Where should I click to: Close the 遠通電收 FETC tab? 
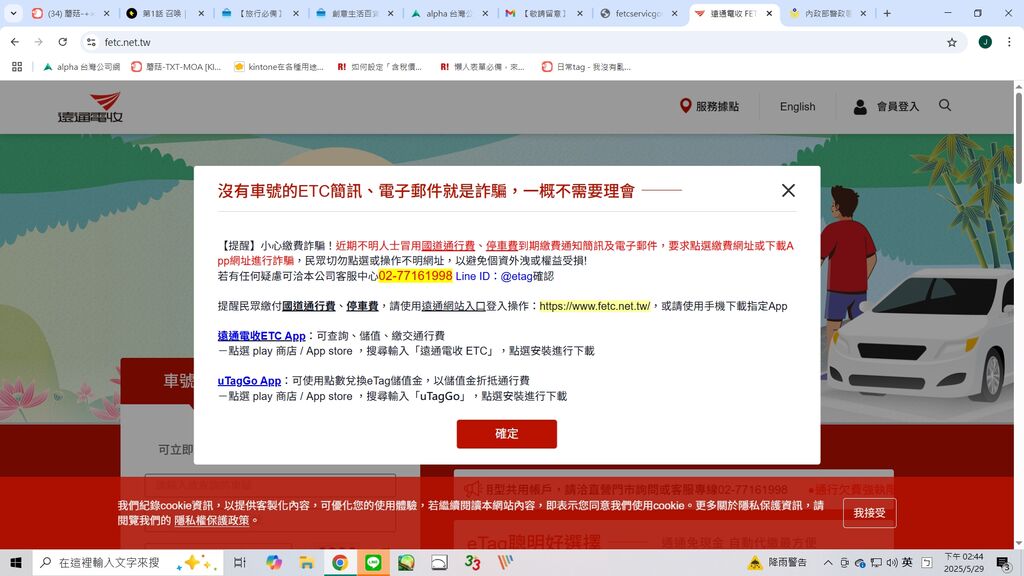(x=769, y=13)
